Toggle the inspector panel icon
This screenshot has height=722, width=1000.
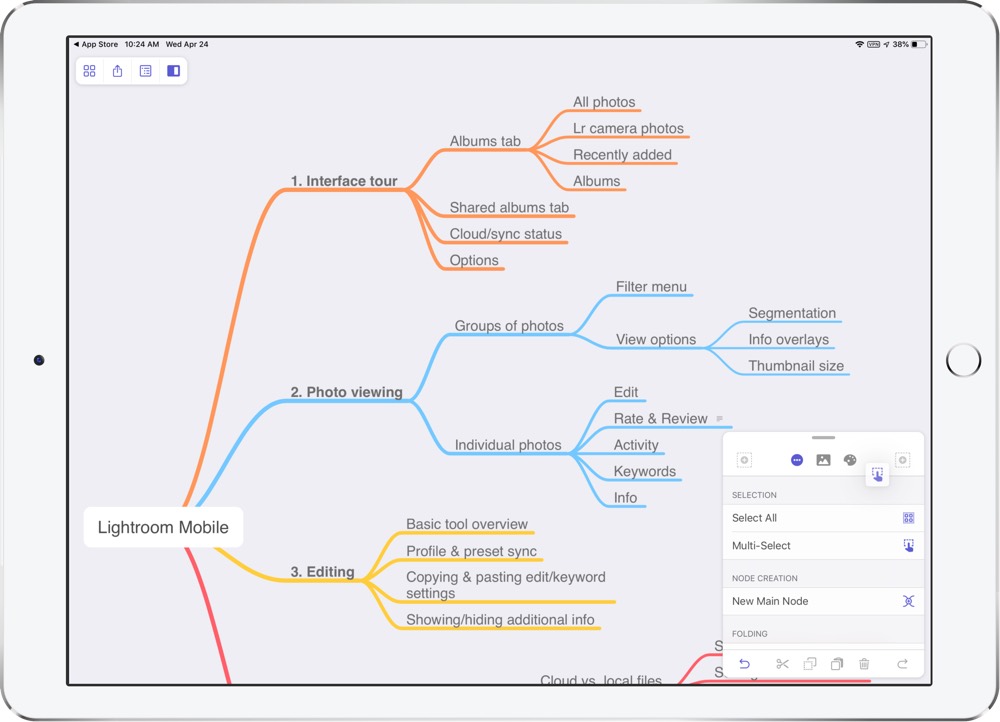click(173, 71)
